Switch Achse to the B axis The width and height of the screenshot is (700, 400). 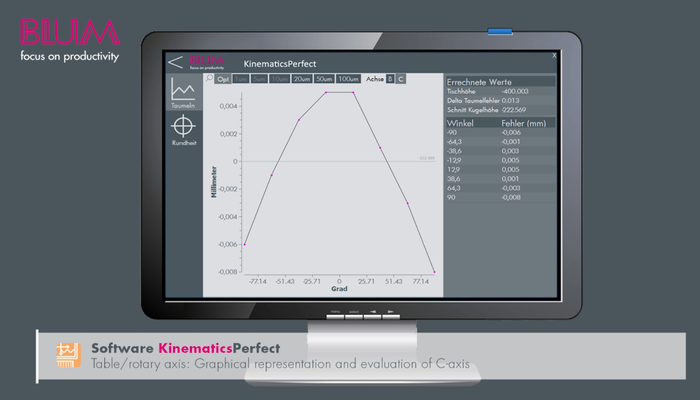390,79
